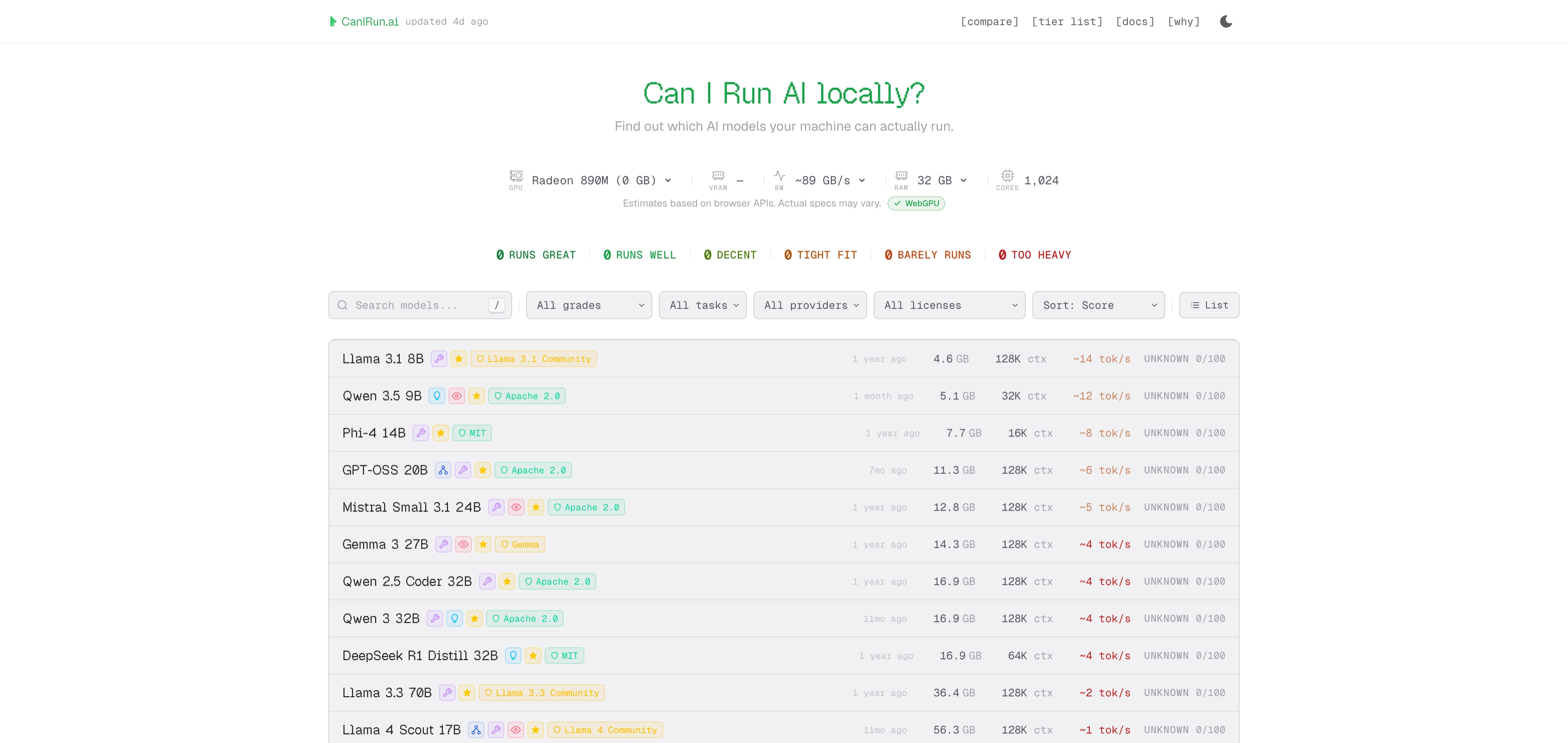Click the lightbulb reasoning icon on Qwen 3.5 9B
Image resolution: width=1568 pixels, height=743 pixels.
[x=437, y=396]
